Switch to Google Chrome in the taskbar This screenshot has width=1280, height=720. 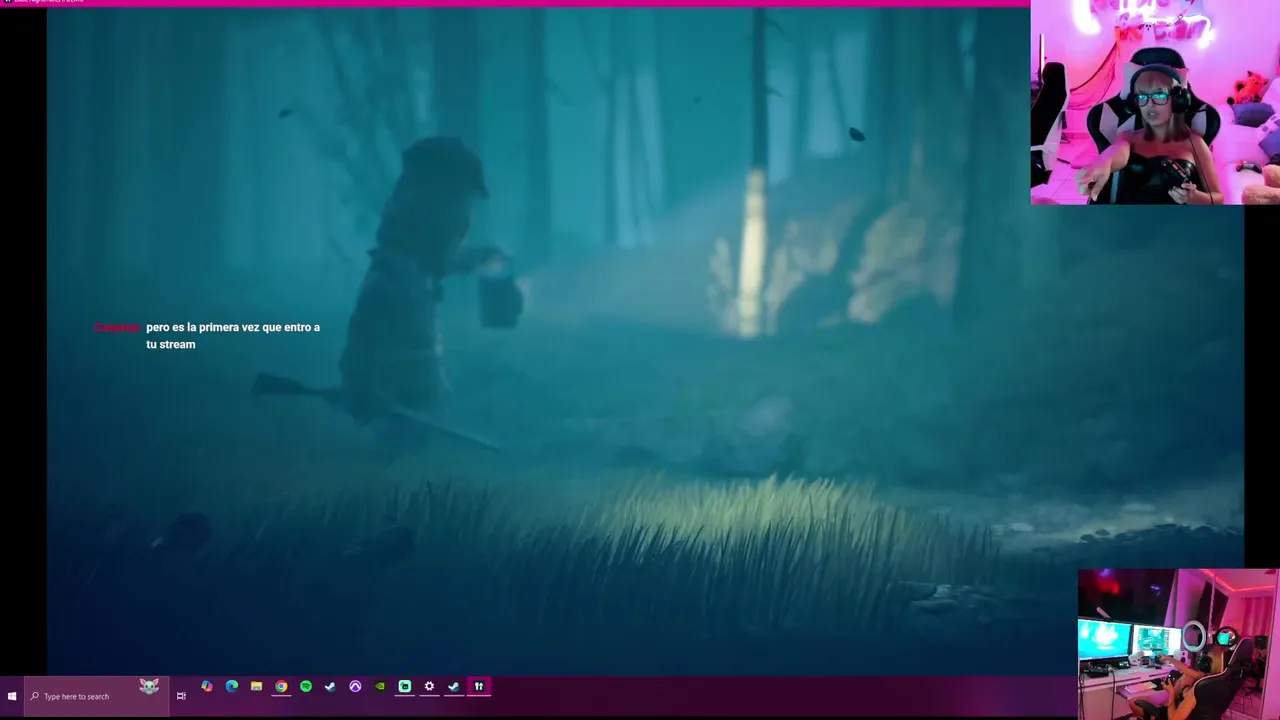(281, 687)
